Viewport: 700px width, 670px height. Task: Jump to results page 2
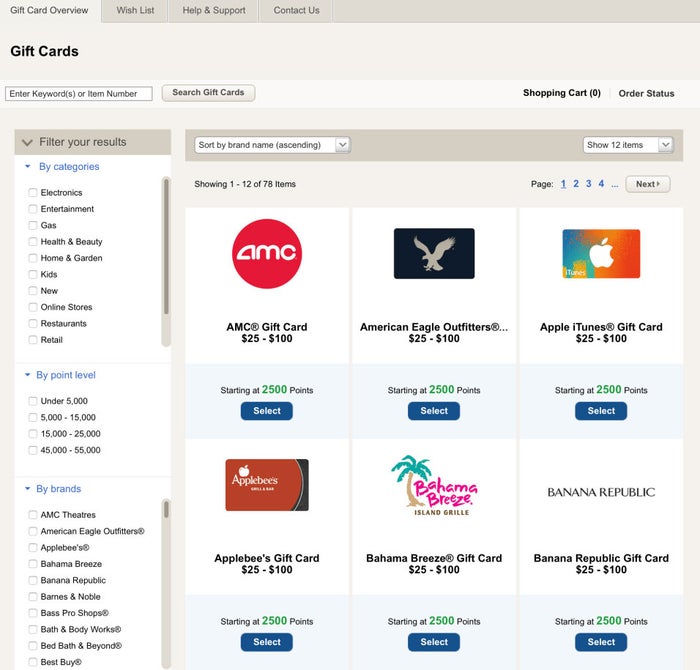pyautogui.click(x=576, y=184)
